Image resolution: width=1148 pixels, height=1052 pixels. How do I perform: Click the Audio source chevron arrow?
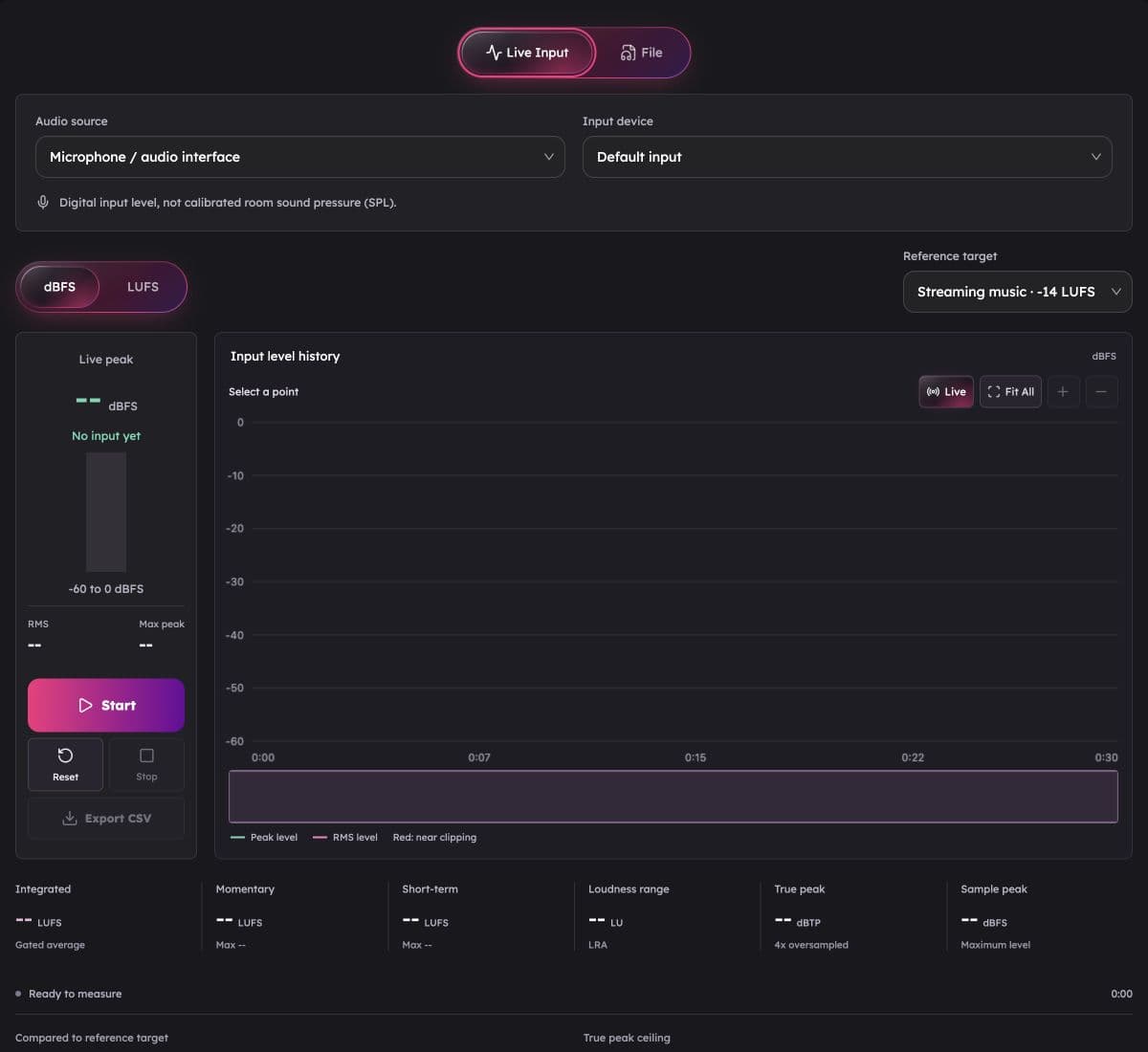[x=548, y=157]
